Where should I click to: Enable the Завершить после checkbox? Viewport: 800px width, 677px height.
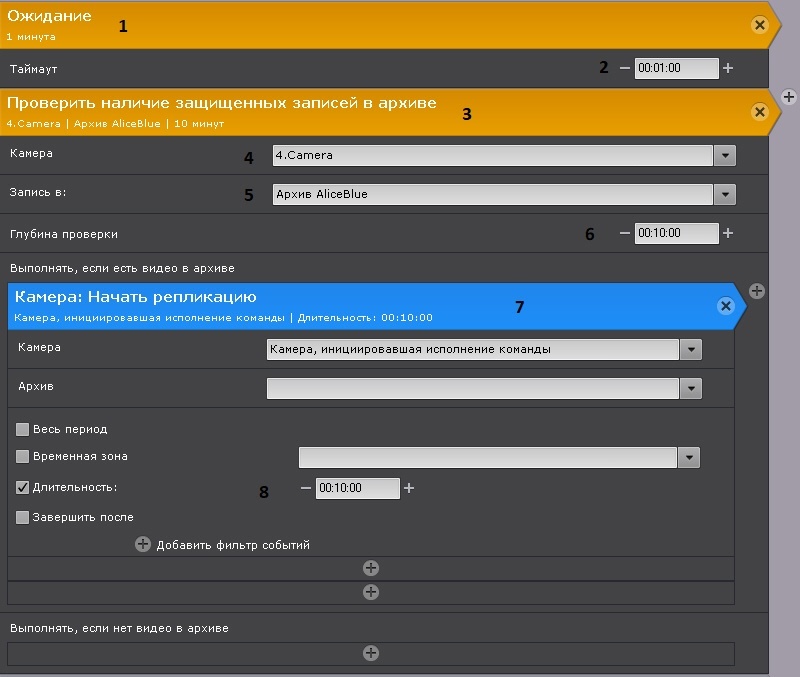(22, 517)
